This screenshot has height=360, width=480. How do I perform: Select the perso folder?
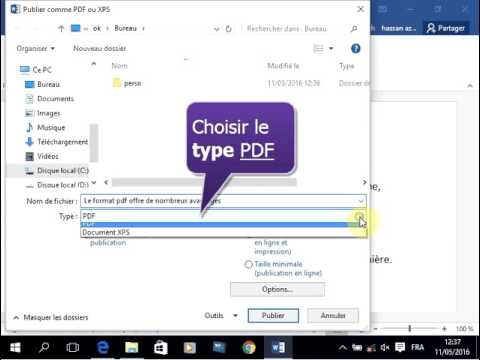pos(127,83)
